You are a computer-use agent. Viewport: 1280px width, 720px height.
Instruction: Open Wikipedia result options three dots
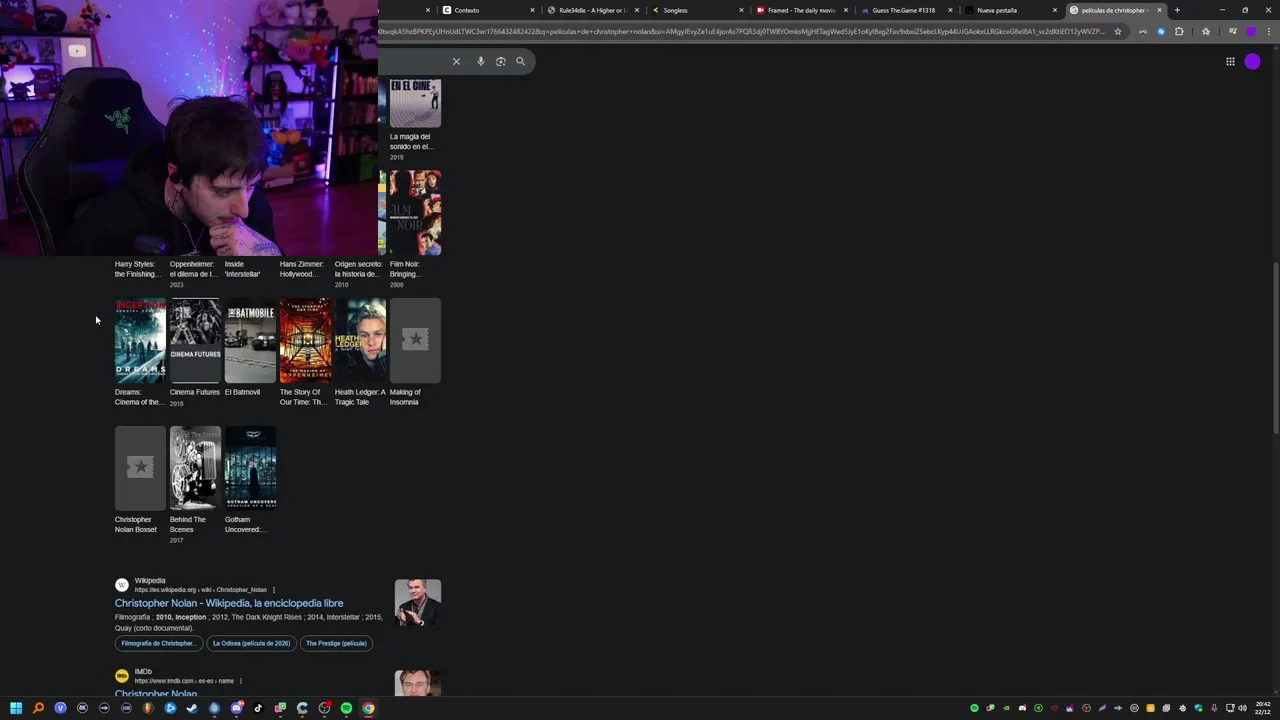(x=273, y=590)
